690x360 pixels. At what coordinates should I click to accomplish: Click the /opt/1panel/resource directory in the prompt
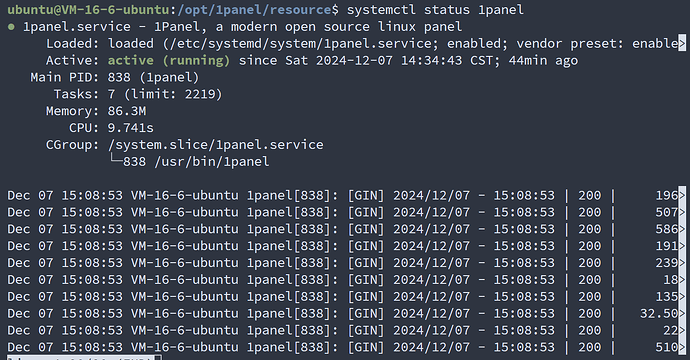click(255, 10)
